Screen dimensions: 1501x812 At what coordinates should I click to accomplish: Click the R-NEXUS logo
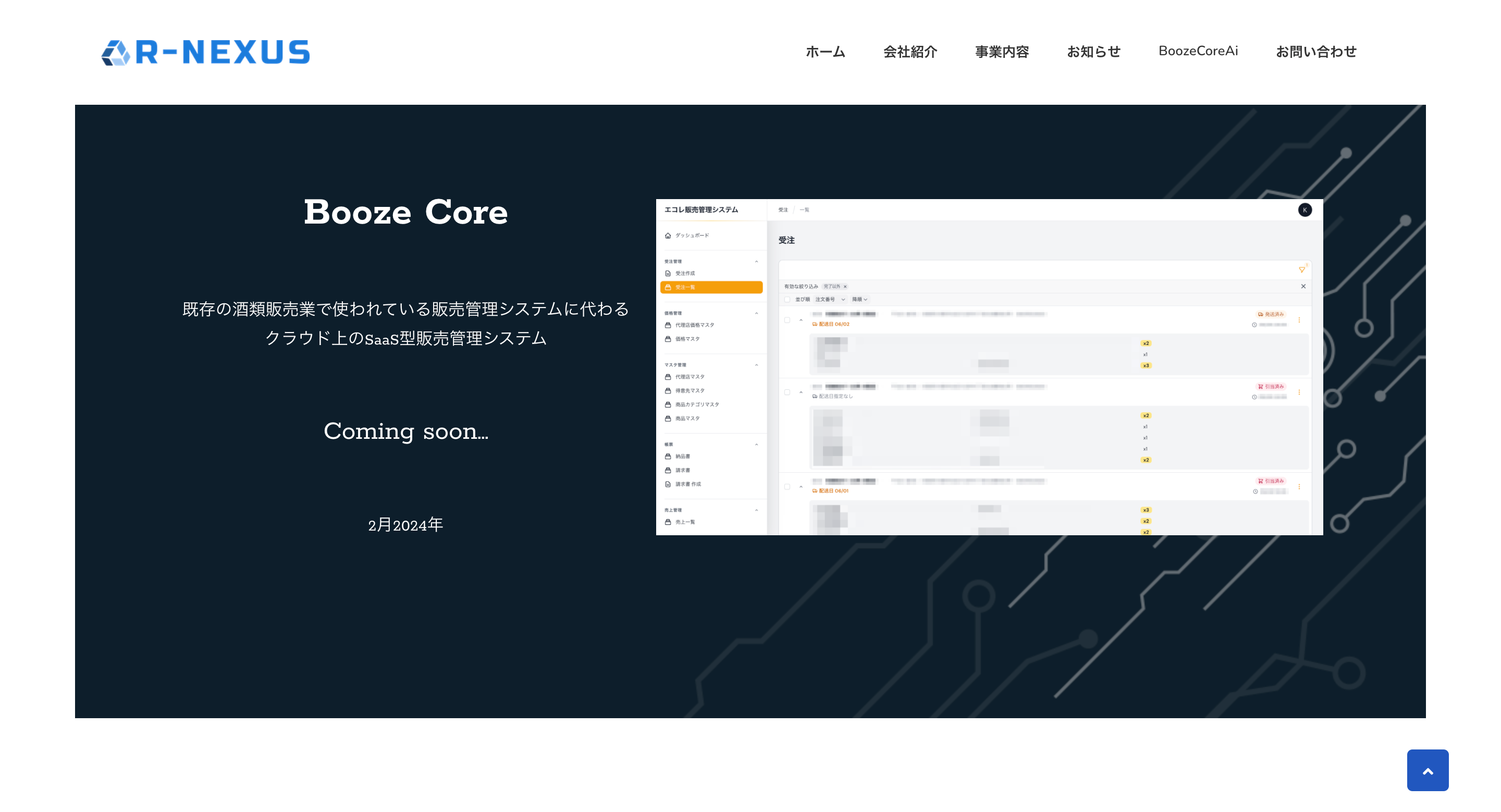206,53
